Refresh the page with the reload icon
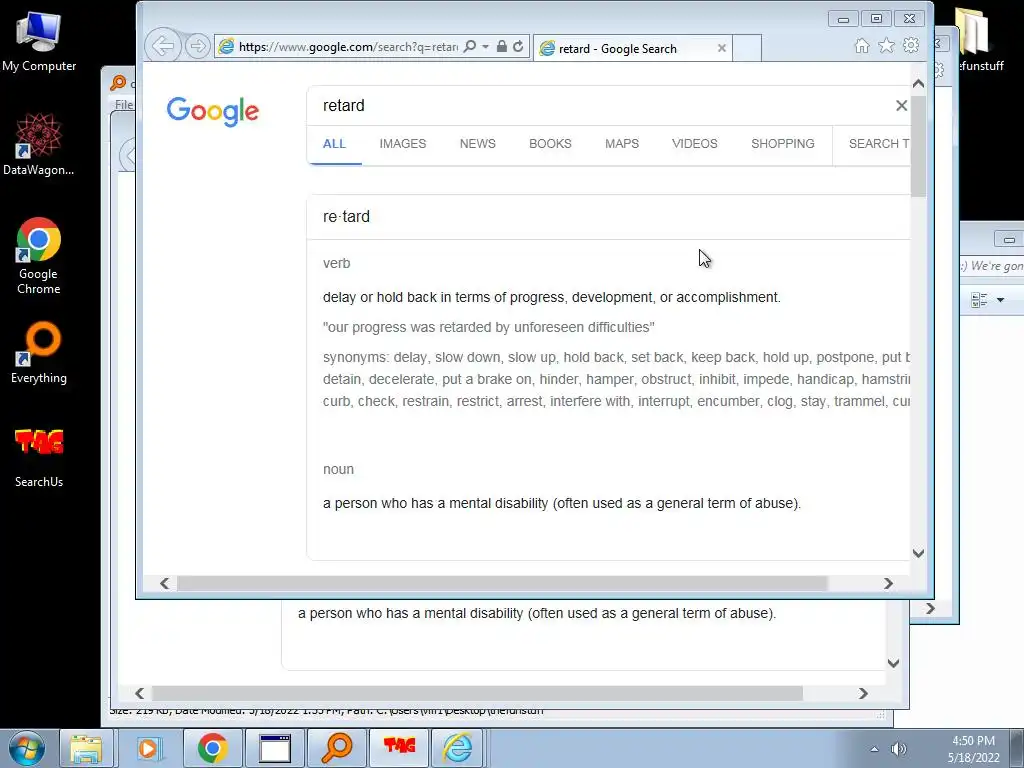 tap(518, 46)
